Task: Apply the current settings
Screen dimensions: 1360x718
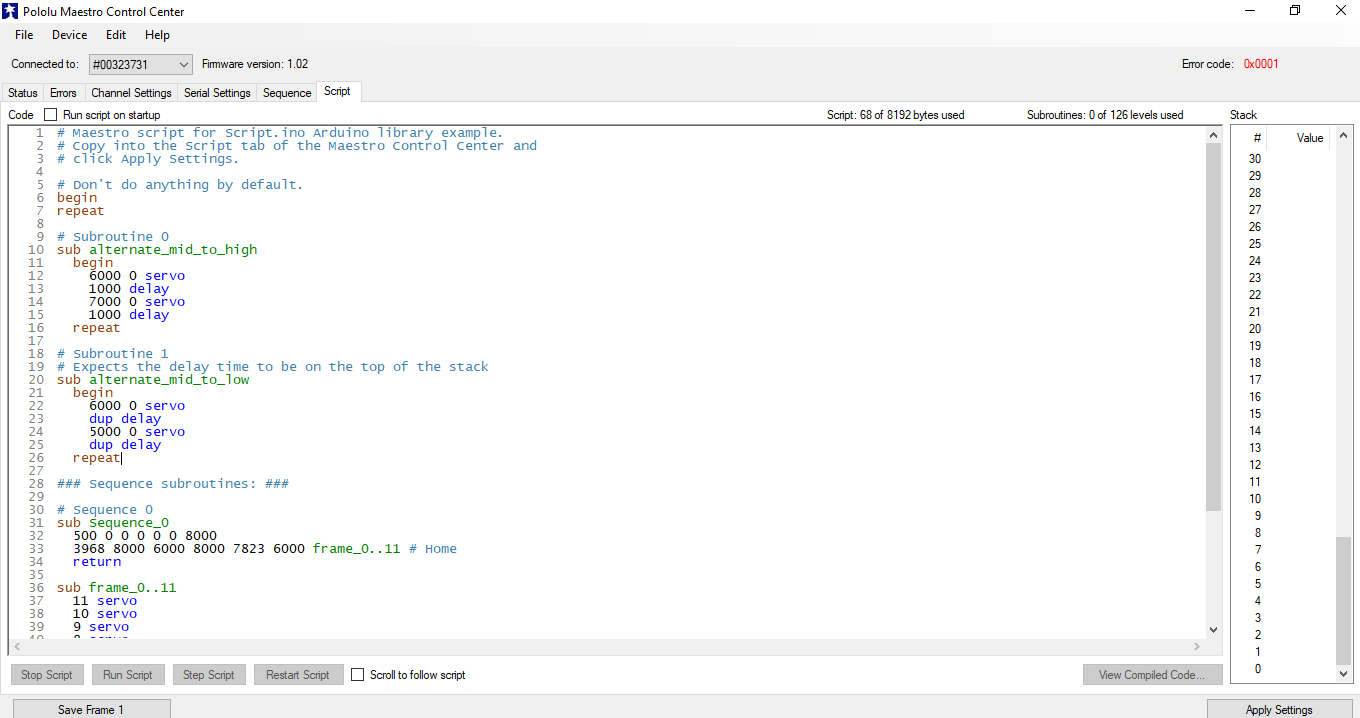Action: 1280,709
